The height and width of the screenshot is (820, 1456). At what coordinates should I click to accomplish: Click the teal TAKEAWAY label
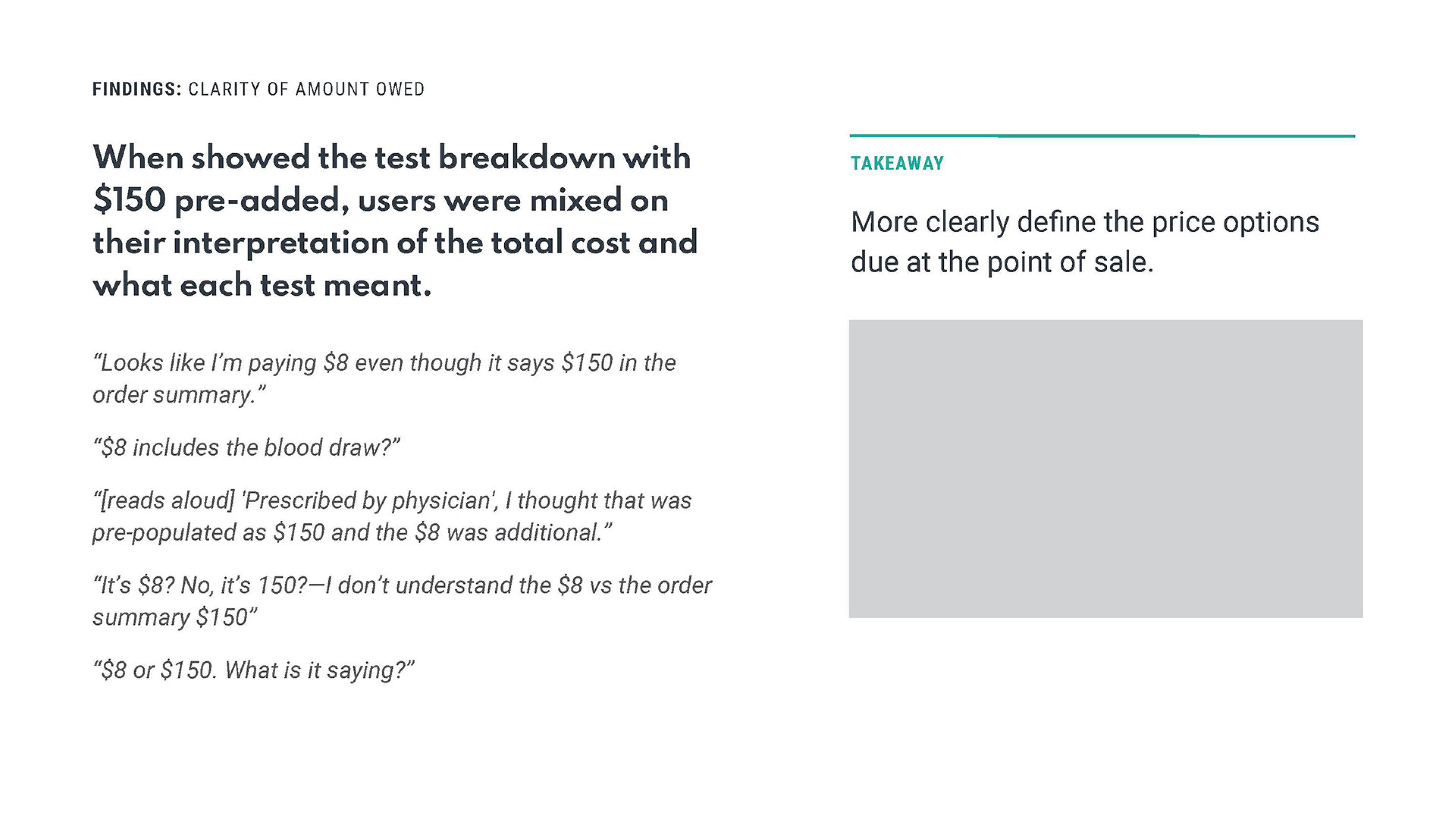(897, 163)
